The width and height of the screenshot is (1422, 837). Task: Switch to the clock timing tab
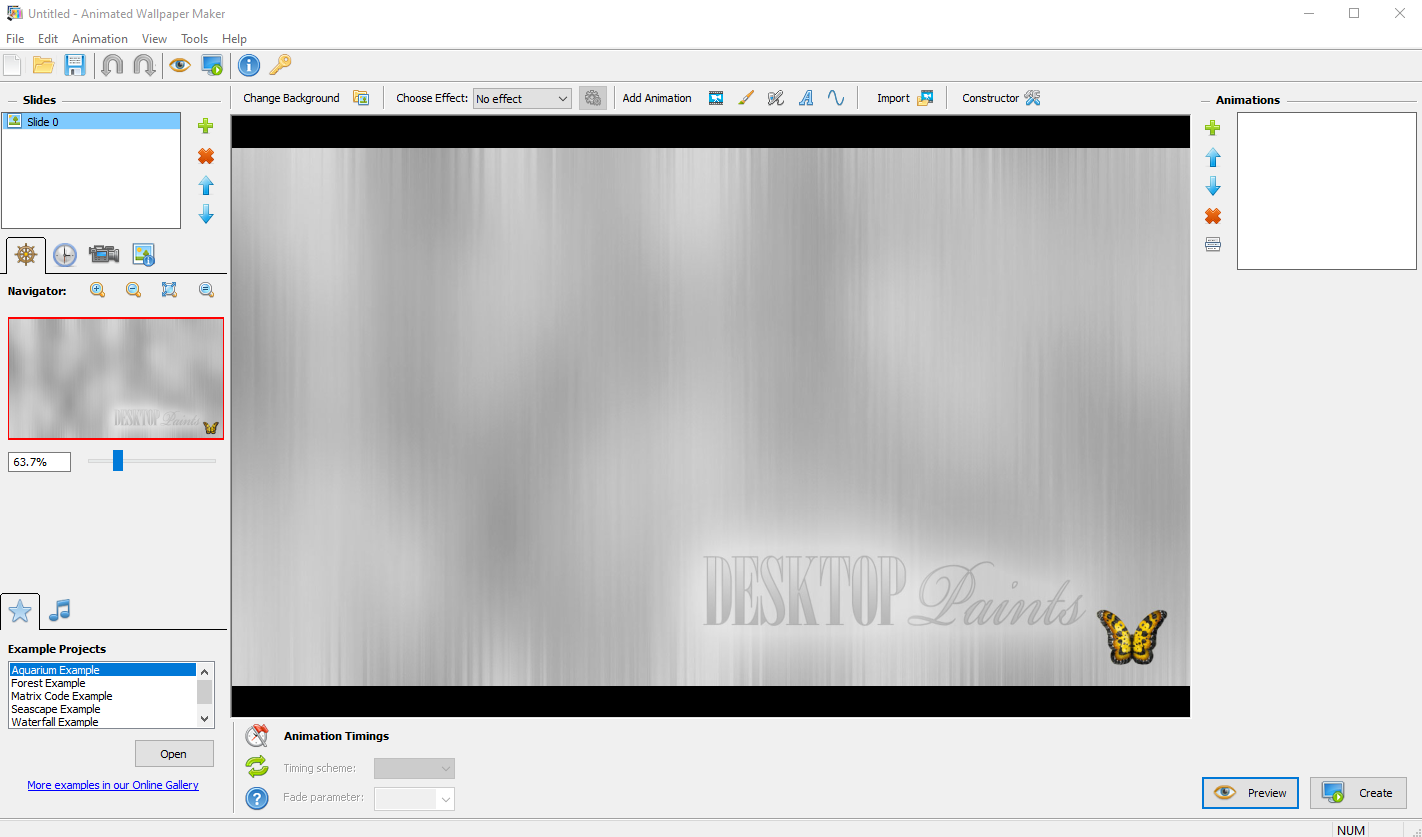pyautogui.click(x=64, y=255)
